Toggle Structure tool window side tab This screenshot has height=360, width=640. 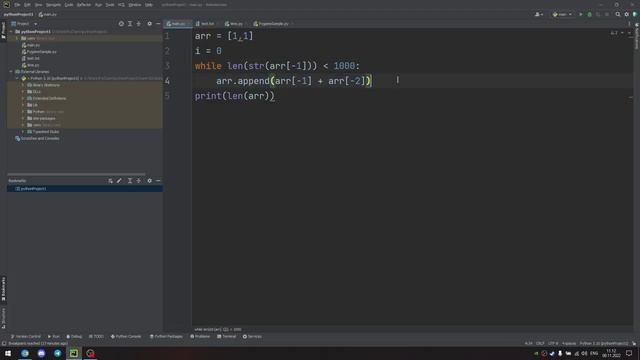pos(3,318)
